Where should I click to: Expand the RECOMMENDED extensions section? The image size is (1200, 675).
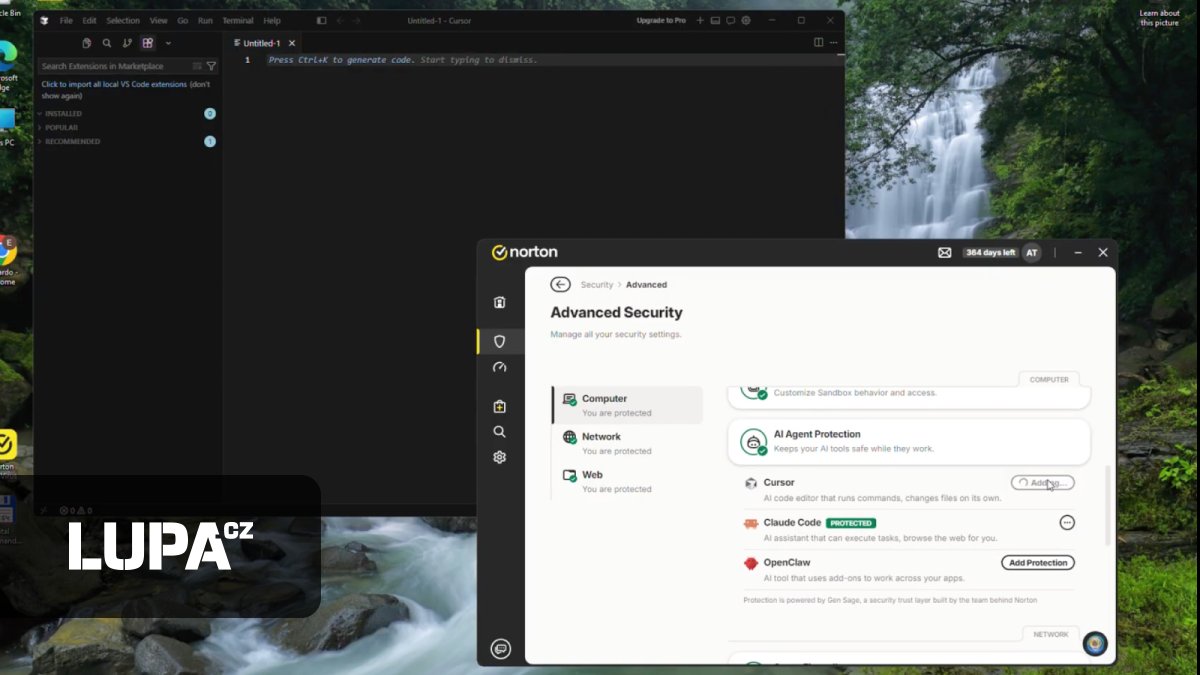pyautogui.click(x=127, y=142)
